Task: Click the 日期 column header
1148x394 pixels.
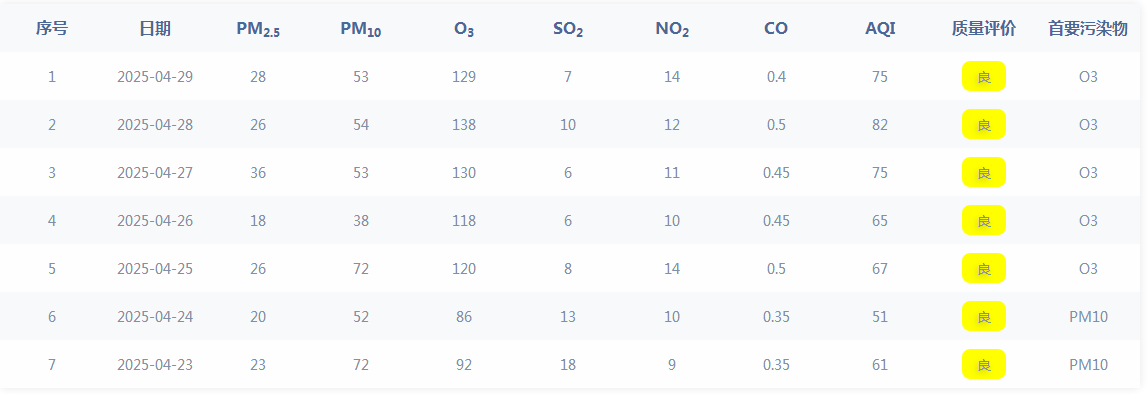Action: tap(155, 29)
